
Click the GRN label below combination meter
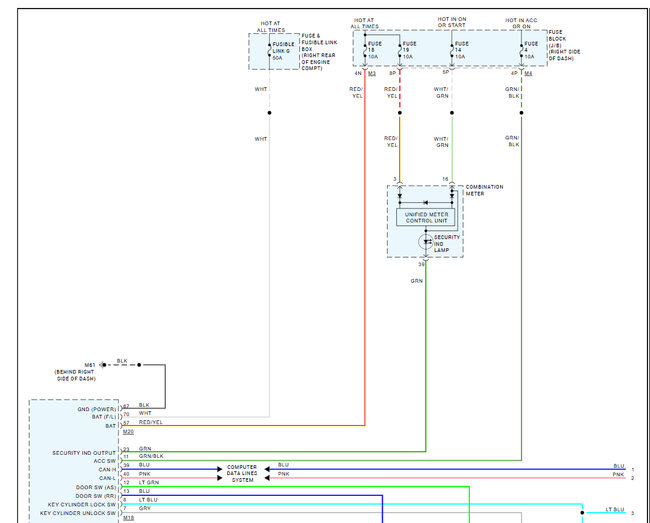pos(417,281)
